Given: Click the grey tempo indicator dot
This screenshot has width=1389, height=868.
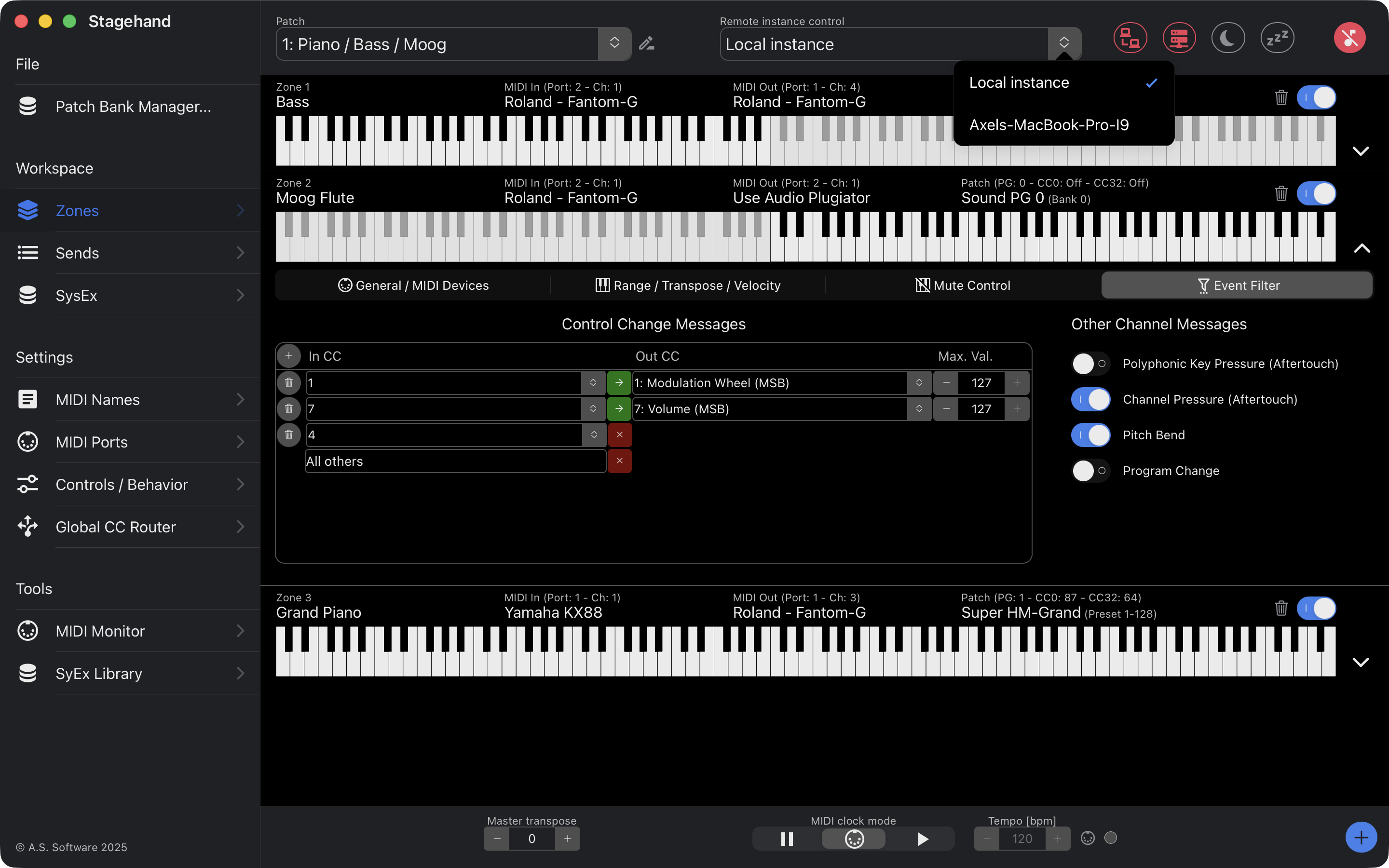Looking at the screenshot, I should tap(1111, 838).
